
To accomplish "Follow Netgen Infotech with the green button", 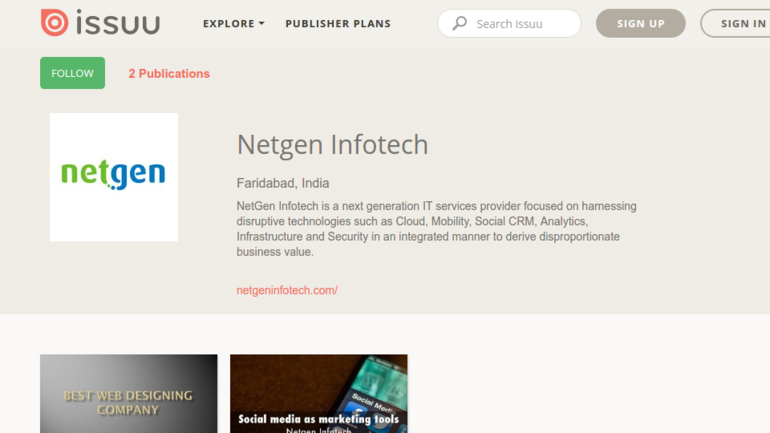I will pyautogui.click(x=72, y=73).
